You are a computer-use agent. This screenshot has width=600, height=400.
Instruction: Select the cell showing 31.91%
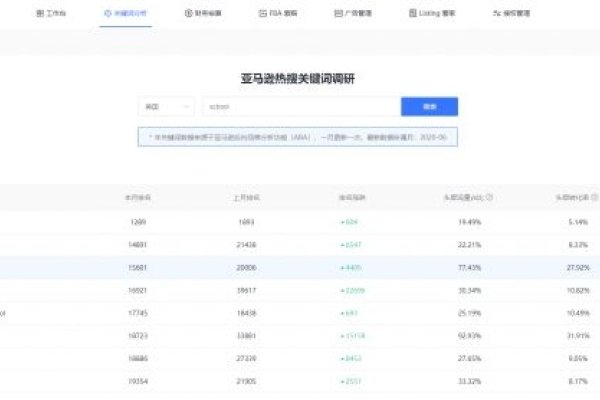[578, 336]
